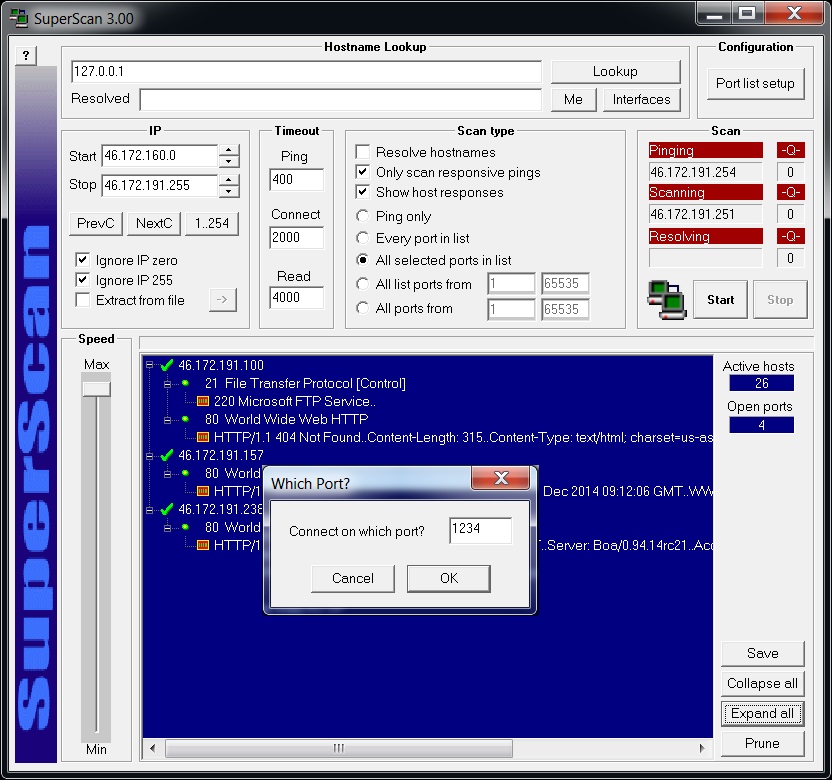Toggle the Ignore IP 255 checkbox
This screenshot has height=780, width=832.
point(82,280)
